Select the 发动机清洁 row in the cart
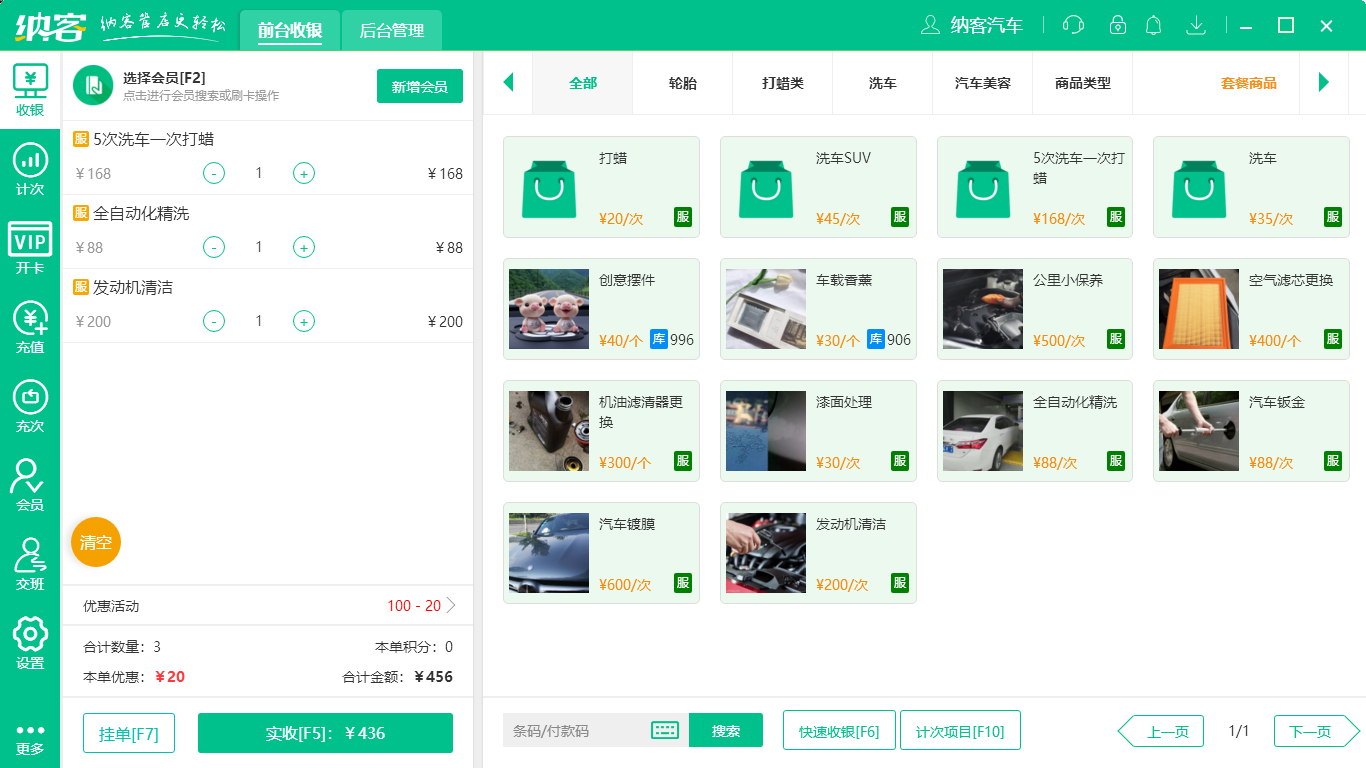Screen dimensions: 1366x768 click(x=268, y=305)
